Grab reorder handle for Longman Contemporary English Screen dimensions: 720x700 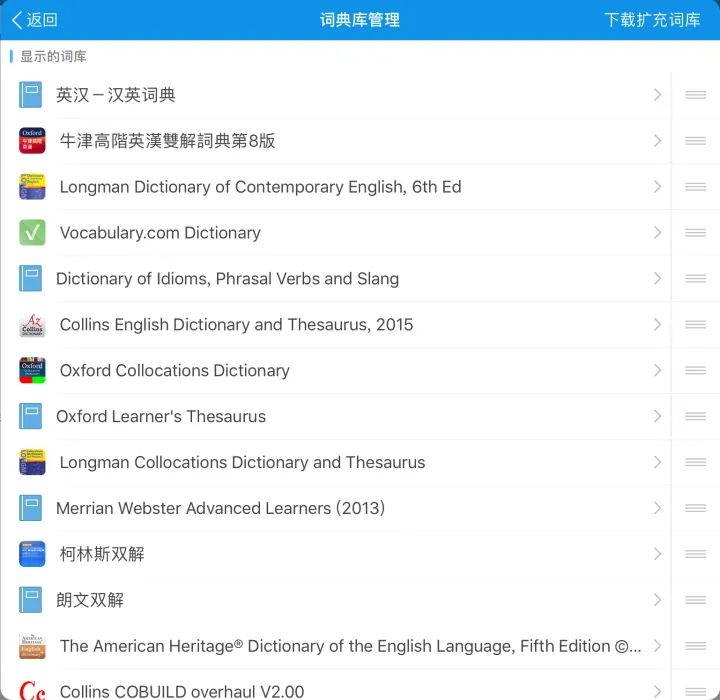tap(695, 186)
